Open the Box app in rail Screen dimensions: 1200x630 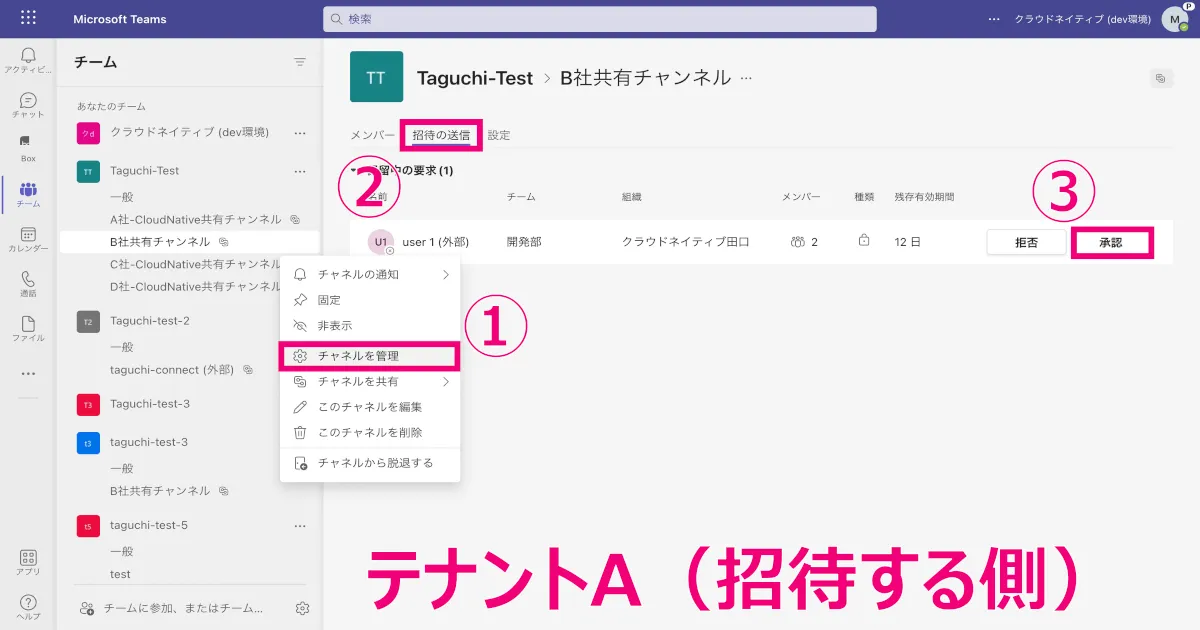coord(28,149)
